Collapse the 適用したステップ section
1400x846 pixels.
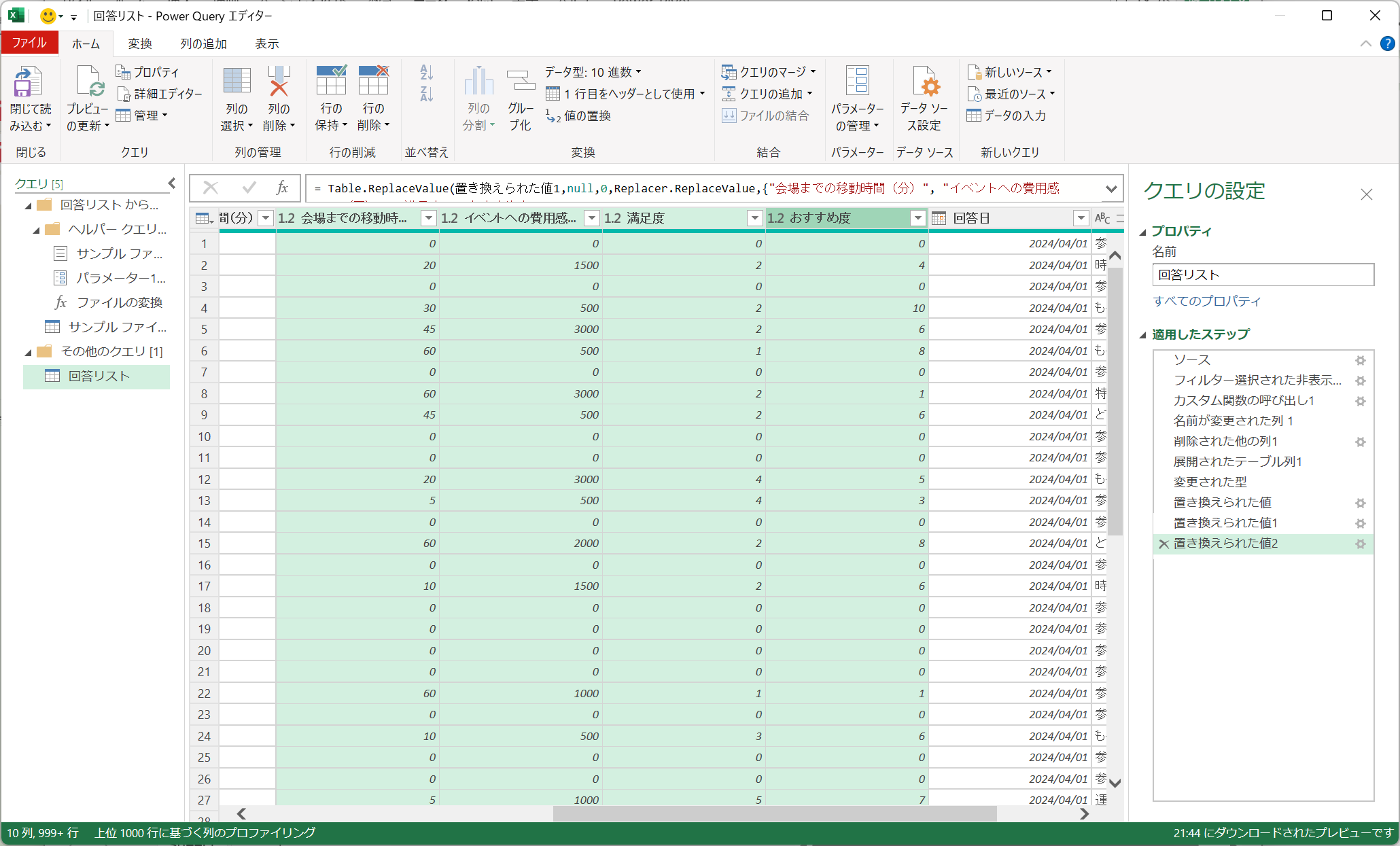[x=1143, y=336]
